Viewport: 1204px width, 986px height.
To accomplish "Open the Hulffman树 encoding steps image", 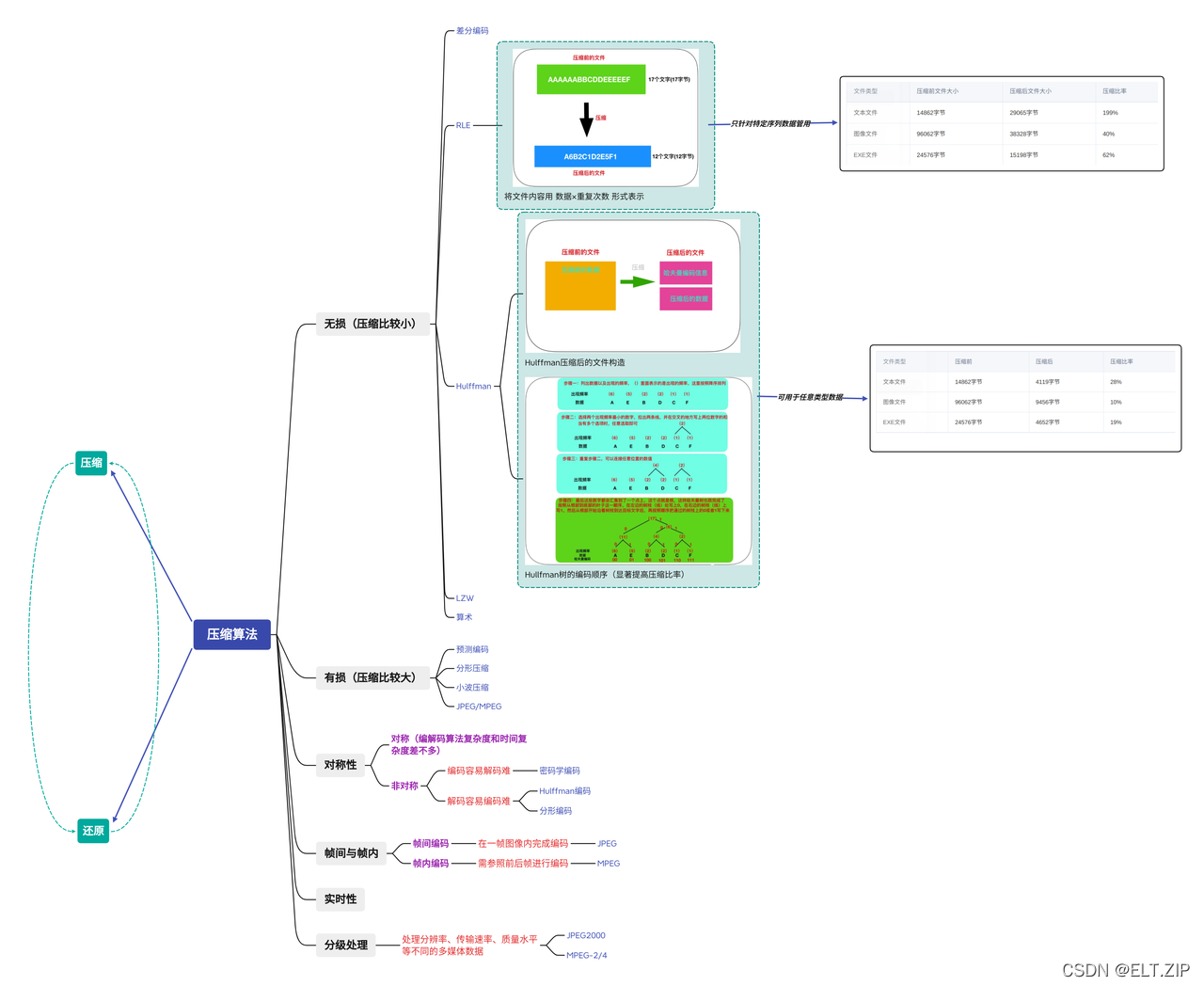I will [x=639, y=470].
